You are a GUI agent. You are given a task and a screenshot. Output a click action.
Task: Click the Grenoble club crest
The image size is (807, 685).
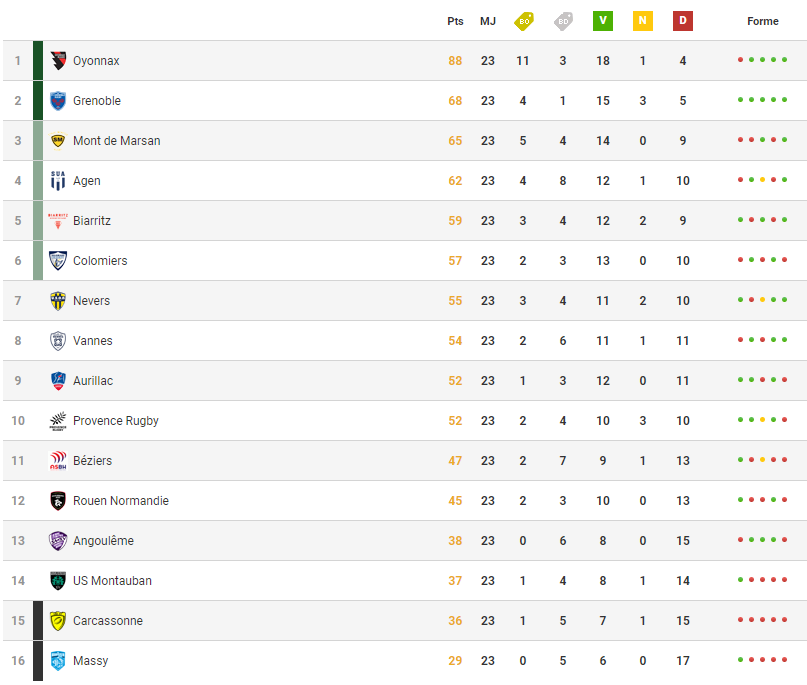click(58, 101)
